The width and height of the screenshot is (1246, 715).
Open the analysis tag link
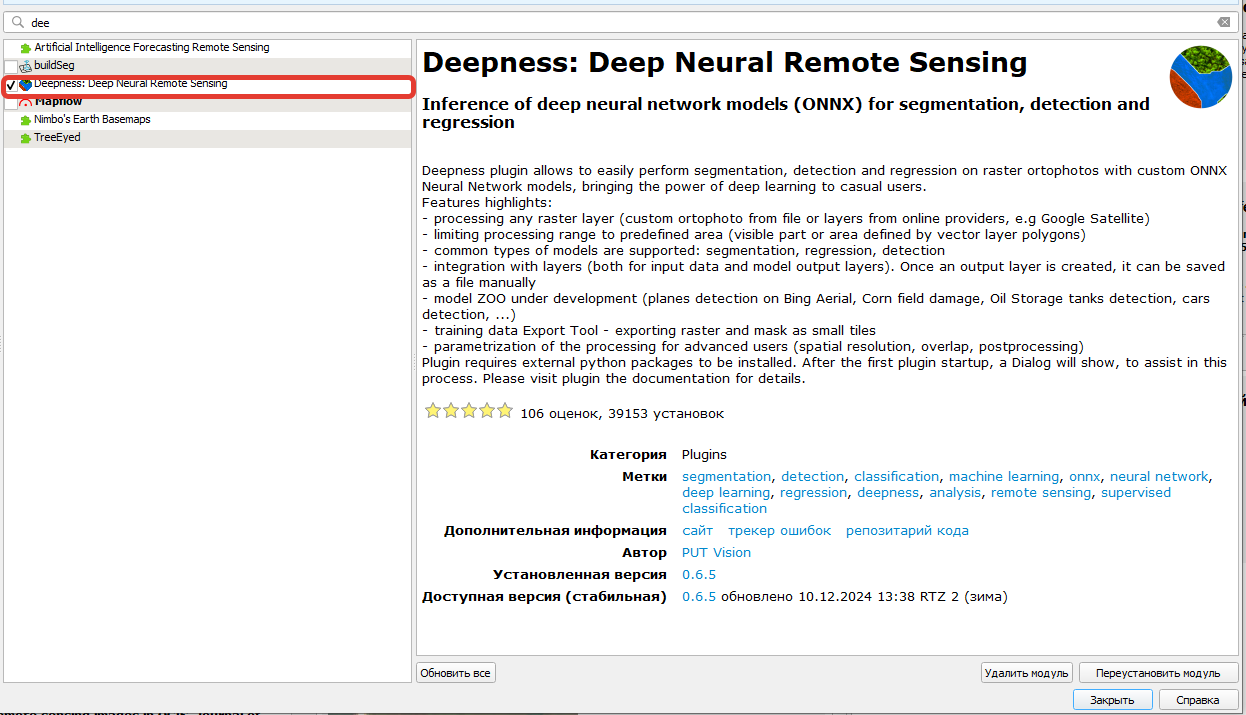[x=954, y=492]
